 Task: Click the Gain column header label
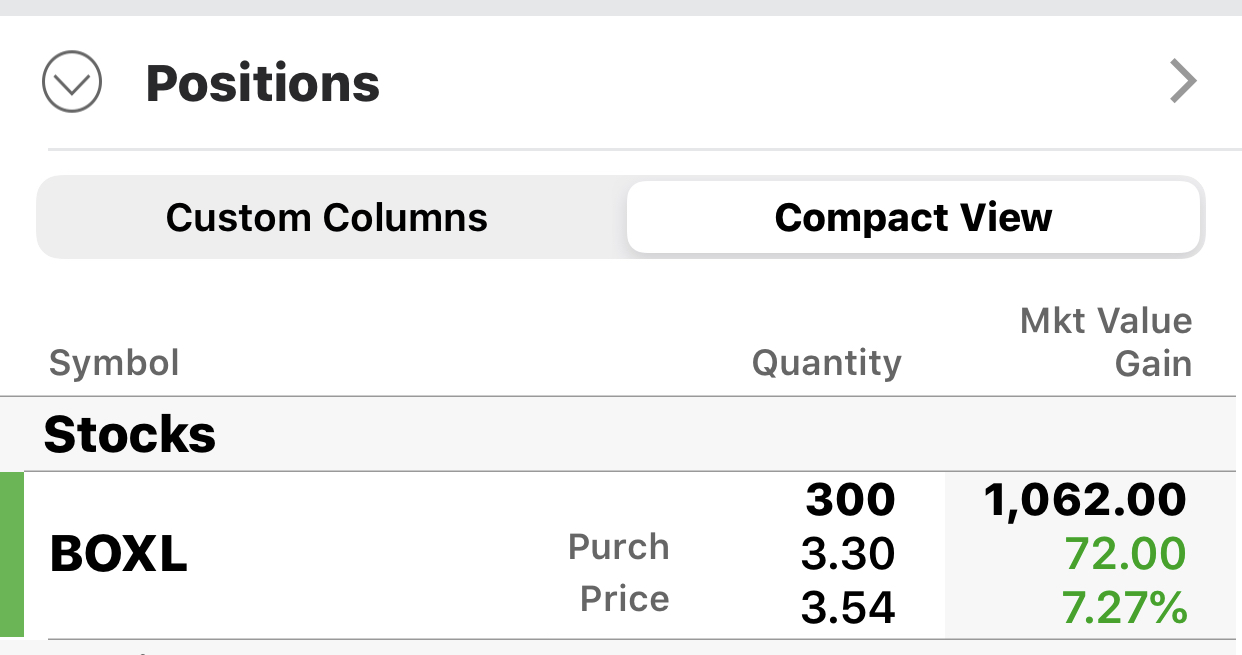tap(1153, 364)
